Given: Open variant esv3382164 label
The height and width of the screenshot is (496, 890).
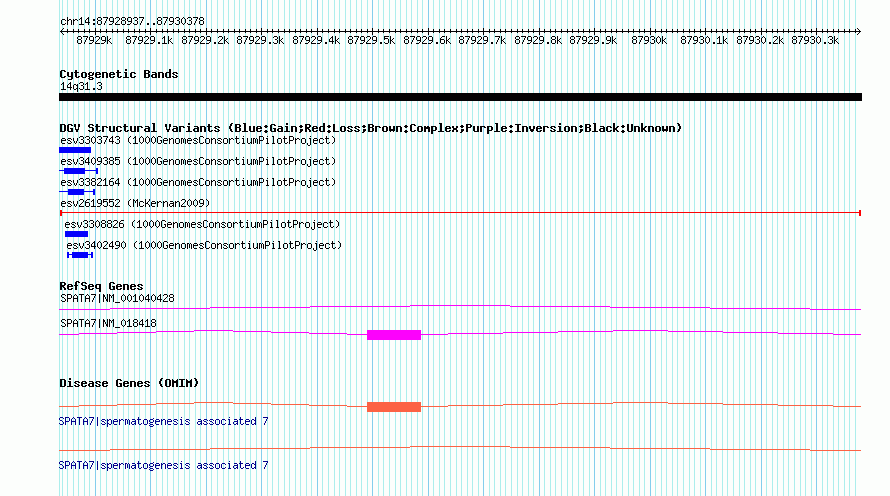Looking at the screenshot, I should click(198, 182).
